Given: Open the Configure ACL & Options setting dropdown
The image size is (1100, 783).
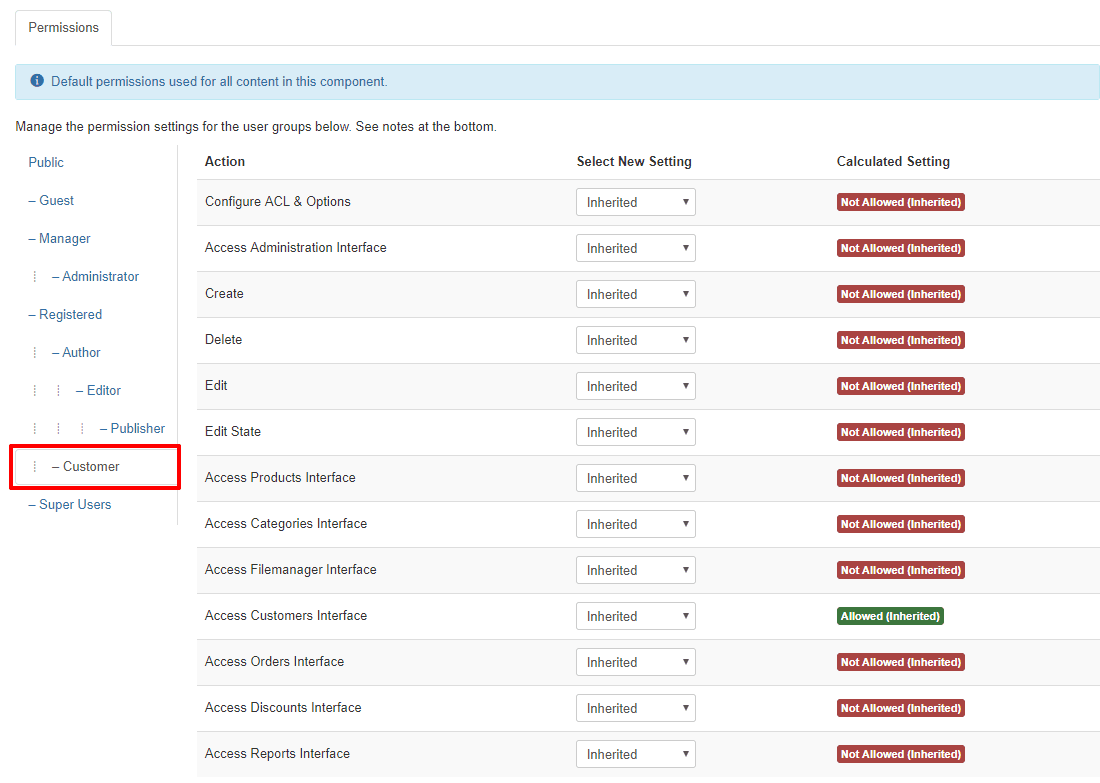Looking at the screenshot, I should [635, 202].
